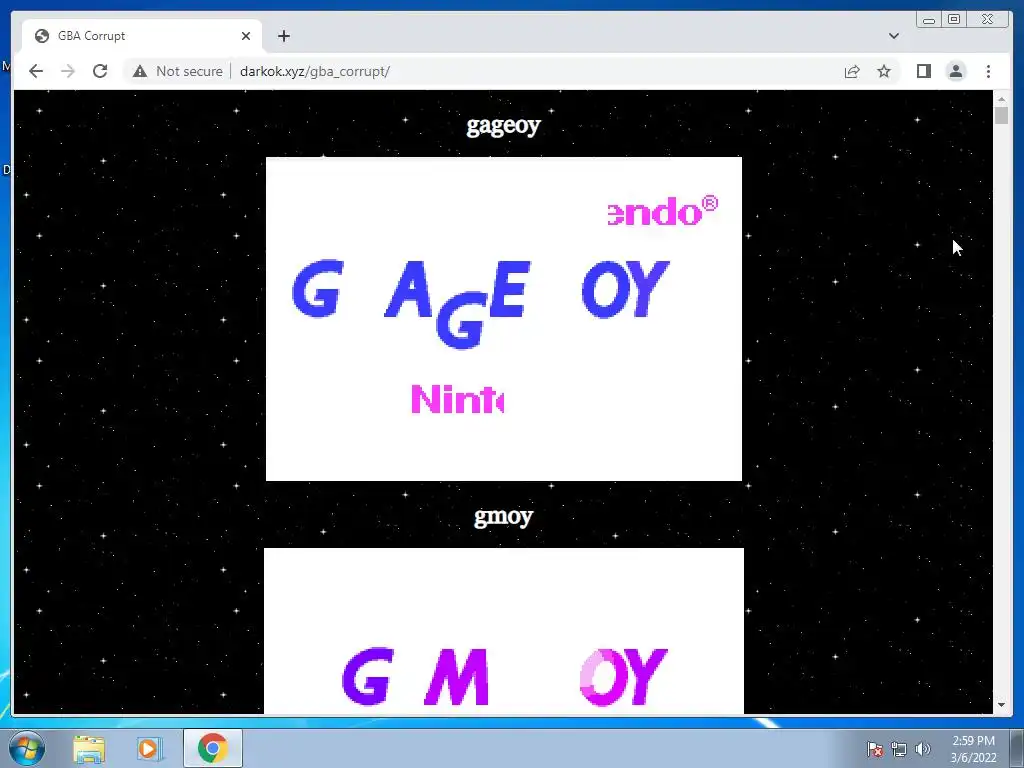Open File Explorer from the taskbar

89,748
